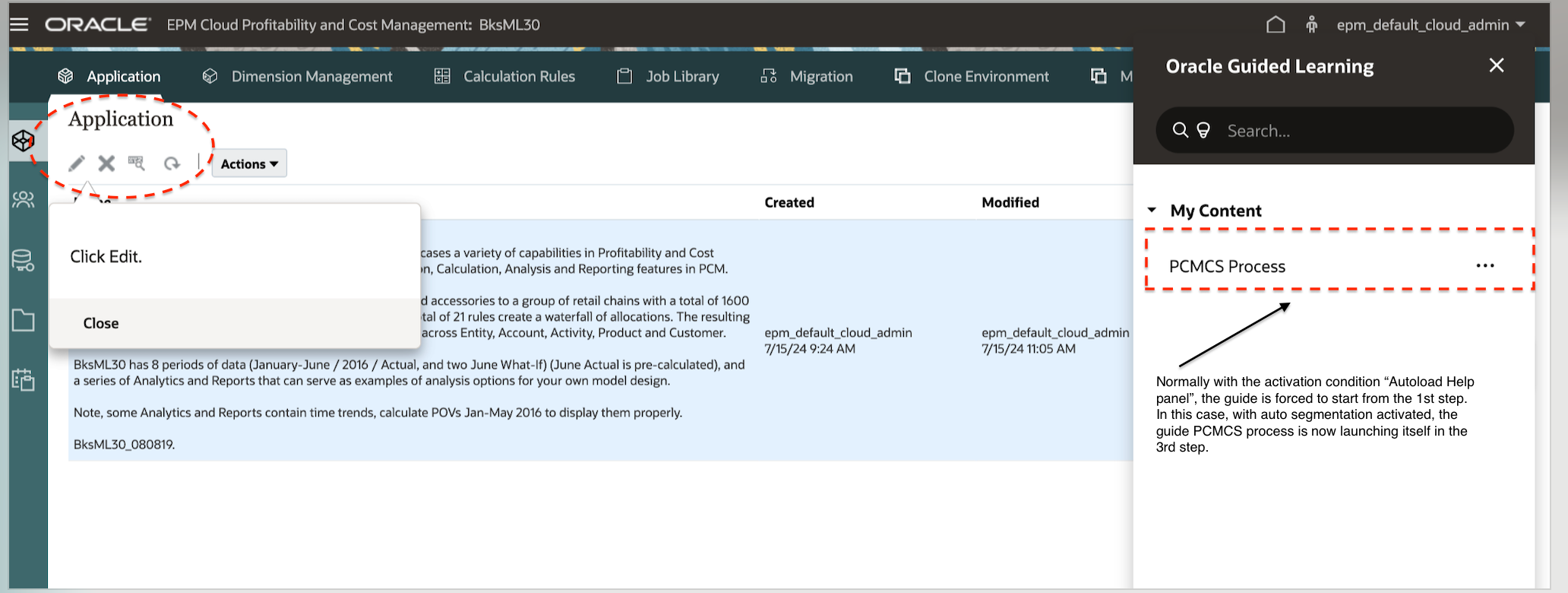Open the clipboard calendar sidebar icon
Image resolution: width=1568 pixels, height=593 pixels.
pos(24,379)
